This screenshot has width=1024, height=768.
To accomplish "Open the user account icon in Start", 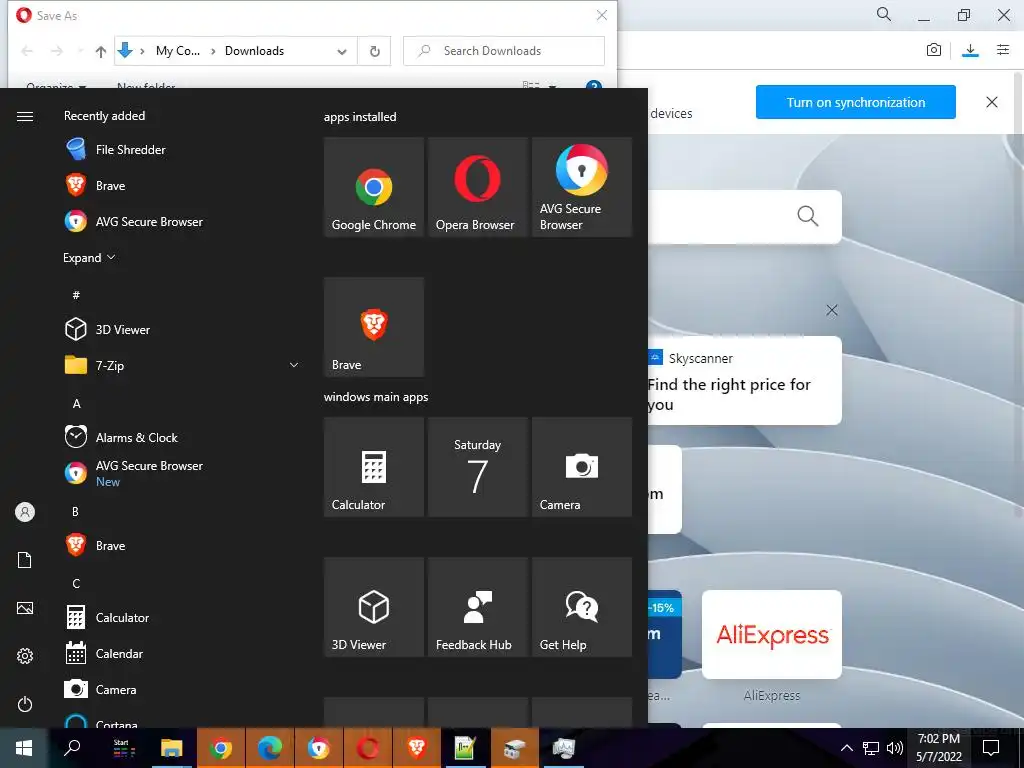I will point(25,512).
